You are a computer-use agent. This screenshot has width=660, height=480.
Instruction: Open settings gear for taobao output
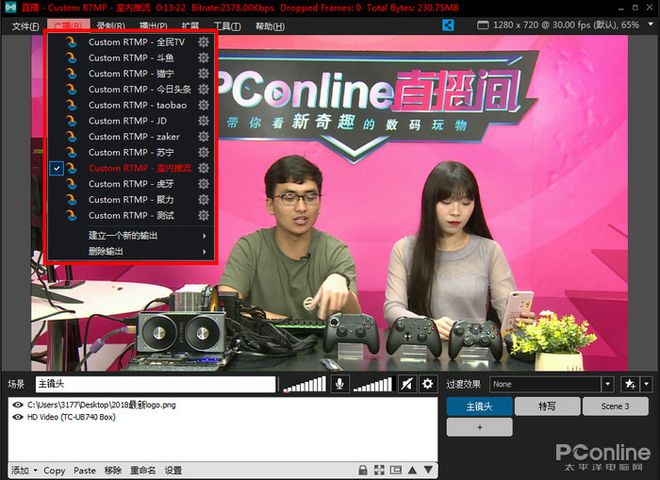point(203,105)
